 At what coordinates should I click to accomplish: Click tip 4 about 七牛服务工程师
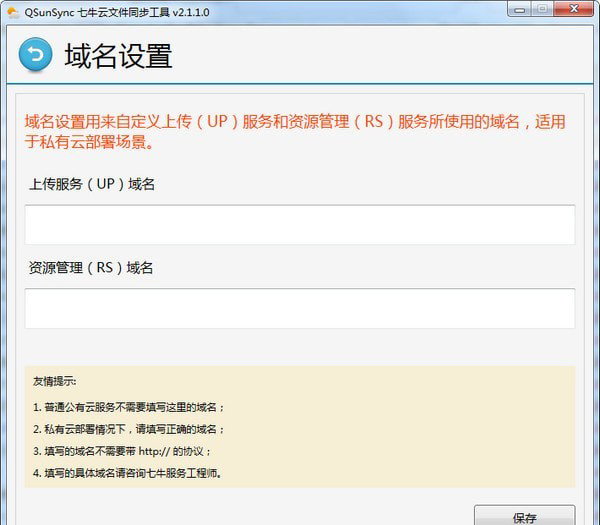tap(127, 473)
